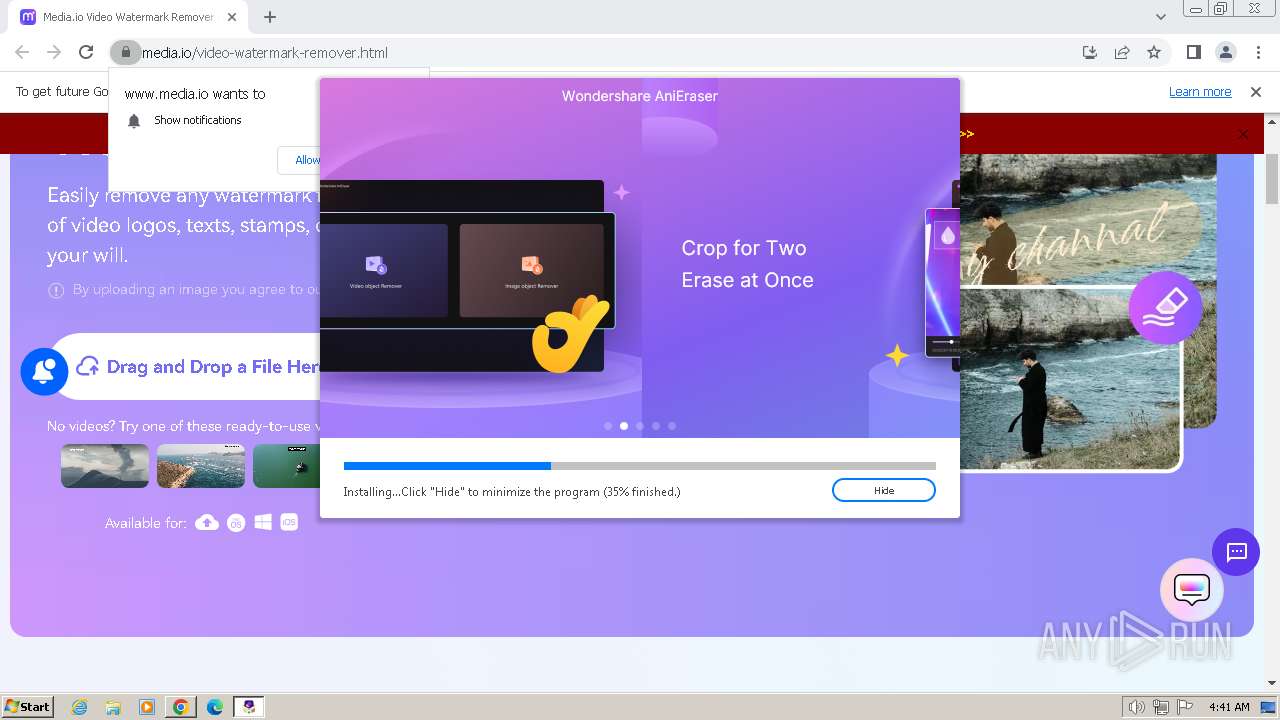
Task: Install page as app icon in address bar
Action: [x=1090, y=52]
